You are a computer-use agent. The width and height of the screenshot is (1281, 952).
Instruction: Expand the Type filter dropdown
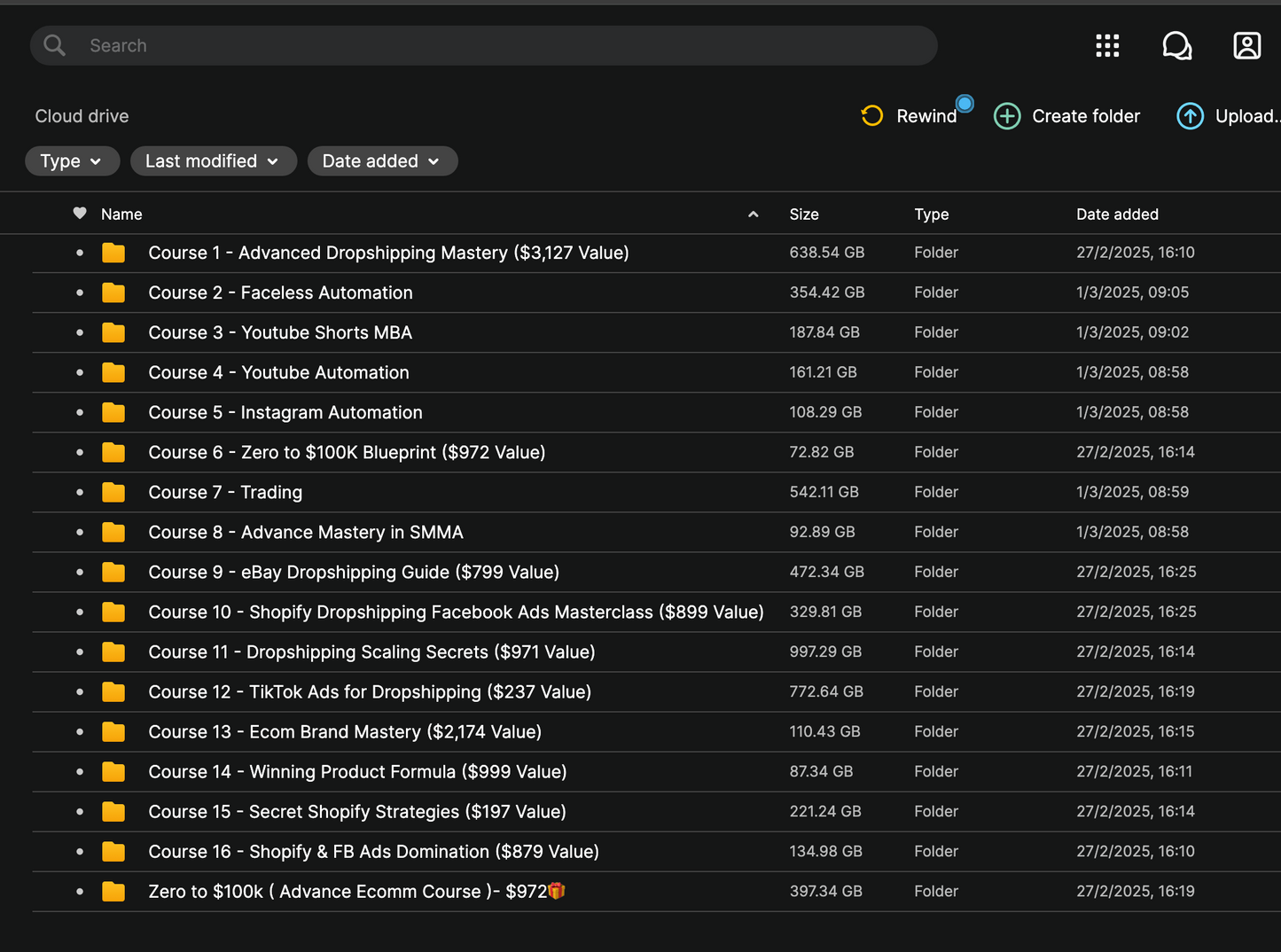click(72, 161)
